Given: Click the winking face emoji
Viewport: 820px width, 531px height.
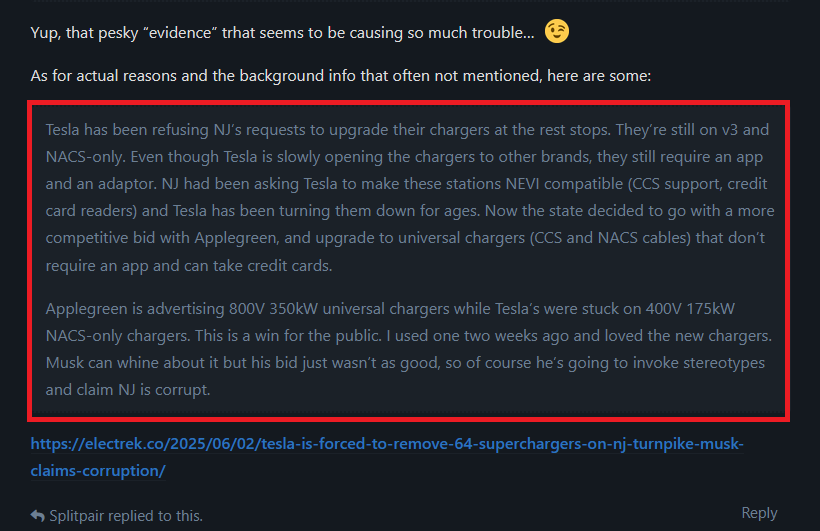Looking at the screenshot, I should click(556, 31).
